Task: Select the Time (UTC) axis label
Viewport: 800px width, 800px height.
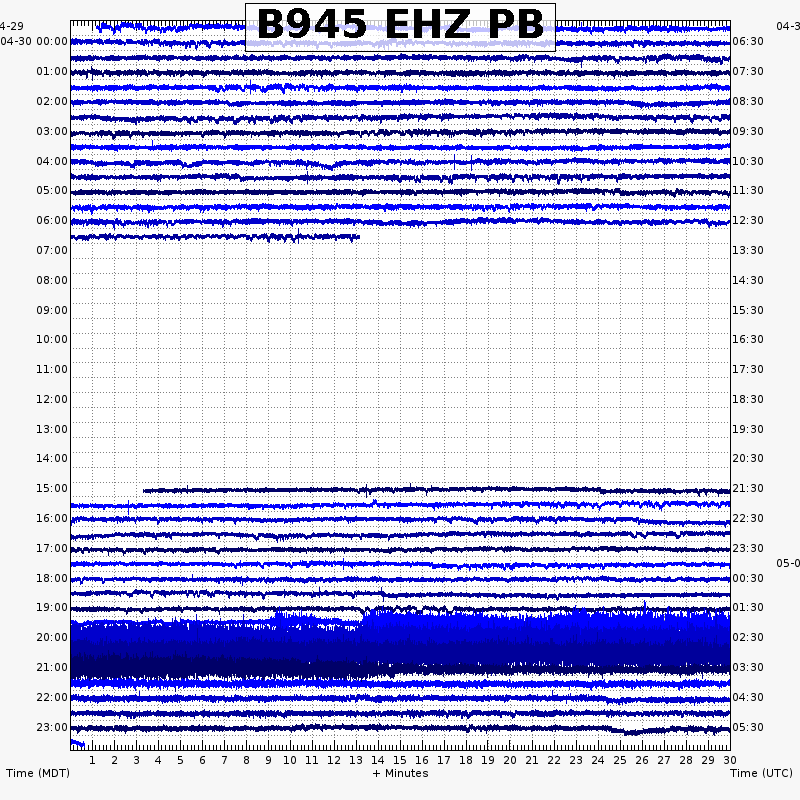Action: 761,773
